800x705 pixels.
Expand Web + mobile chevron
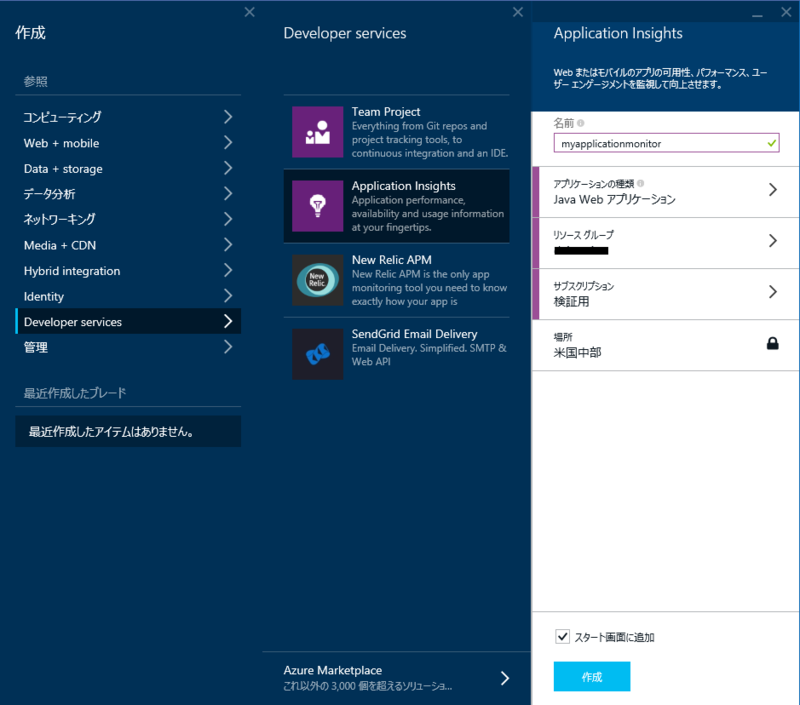pyautogui.click(x=228, y=142)
